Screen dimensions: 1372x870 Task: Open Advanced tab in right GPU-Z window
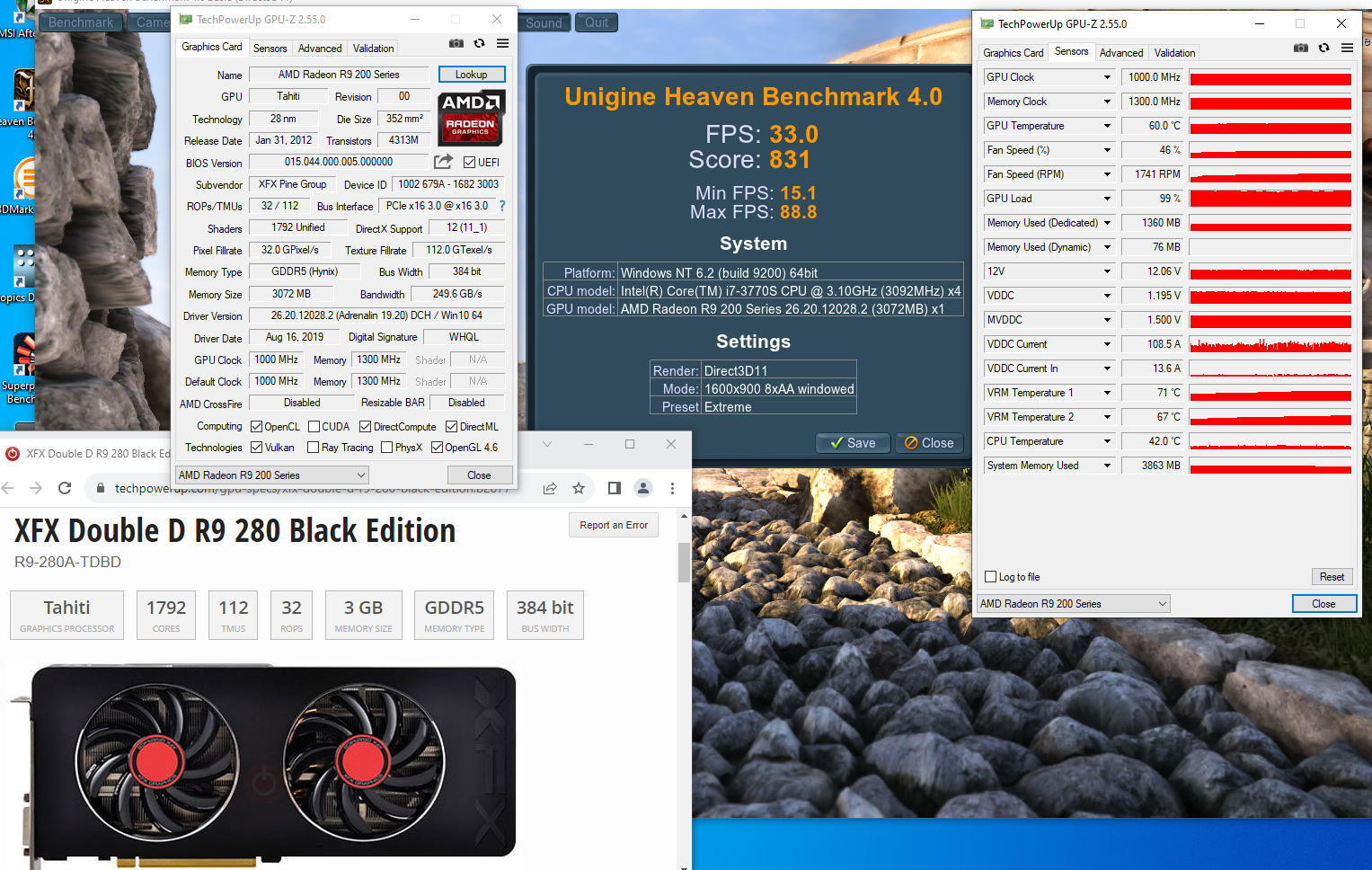[x=1121, y=53]
